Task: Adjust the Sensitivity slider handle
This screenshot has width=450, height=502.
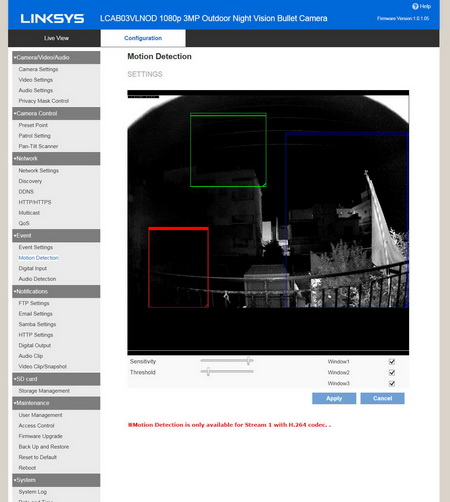Action: pos(249,361)
